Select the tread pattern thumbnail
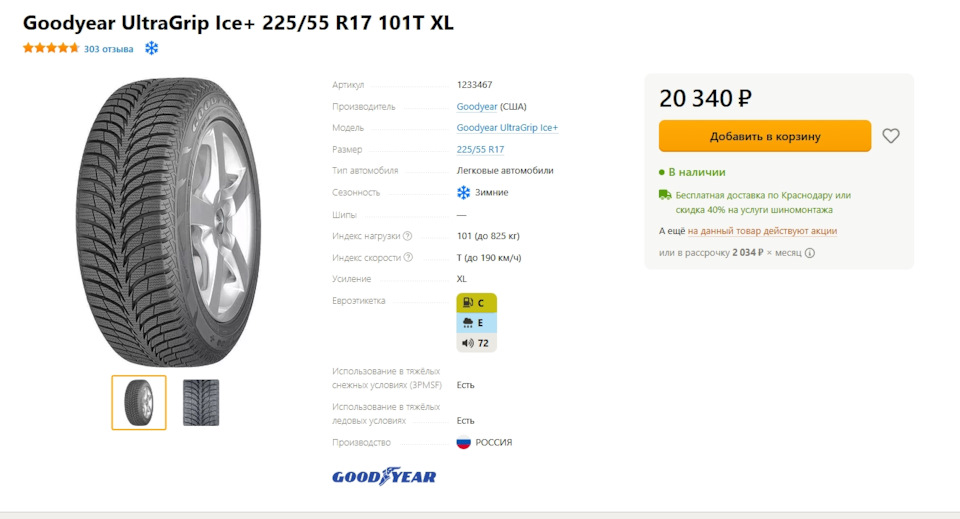The width and height of the screenshot is (960, 519). tap(201, 403)
